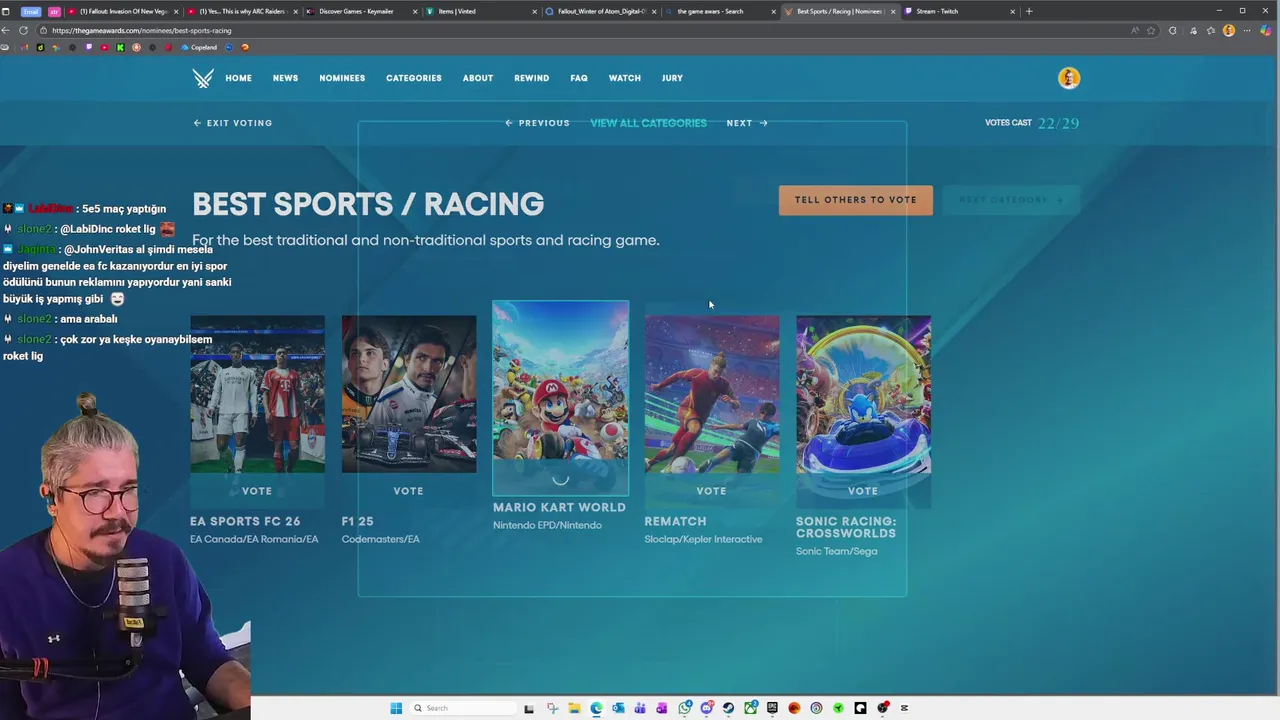Screen dimensions: 1280x720
Task: Switch to the Items | Vinted tab
Action: click(480, 11)
